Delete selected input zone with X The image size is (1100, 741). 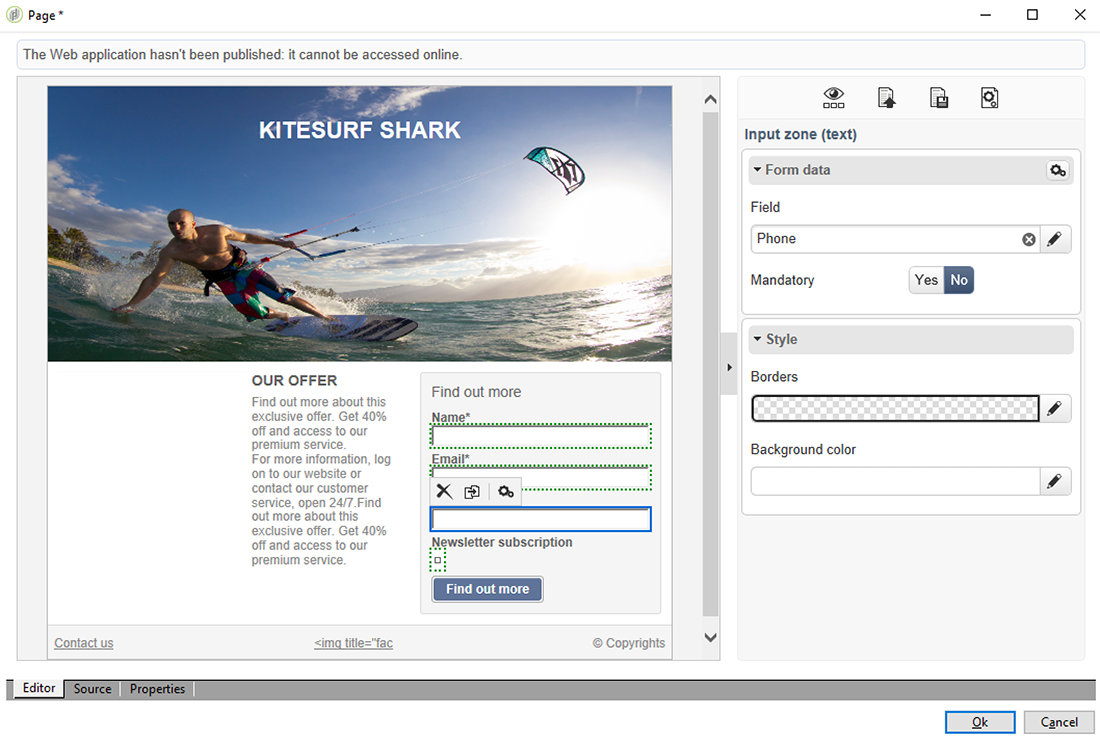coord(444,491)
